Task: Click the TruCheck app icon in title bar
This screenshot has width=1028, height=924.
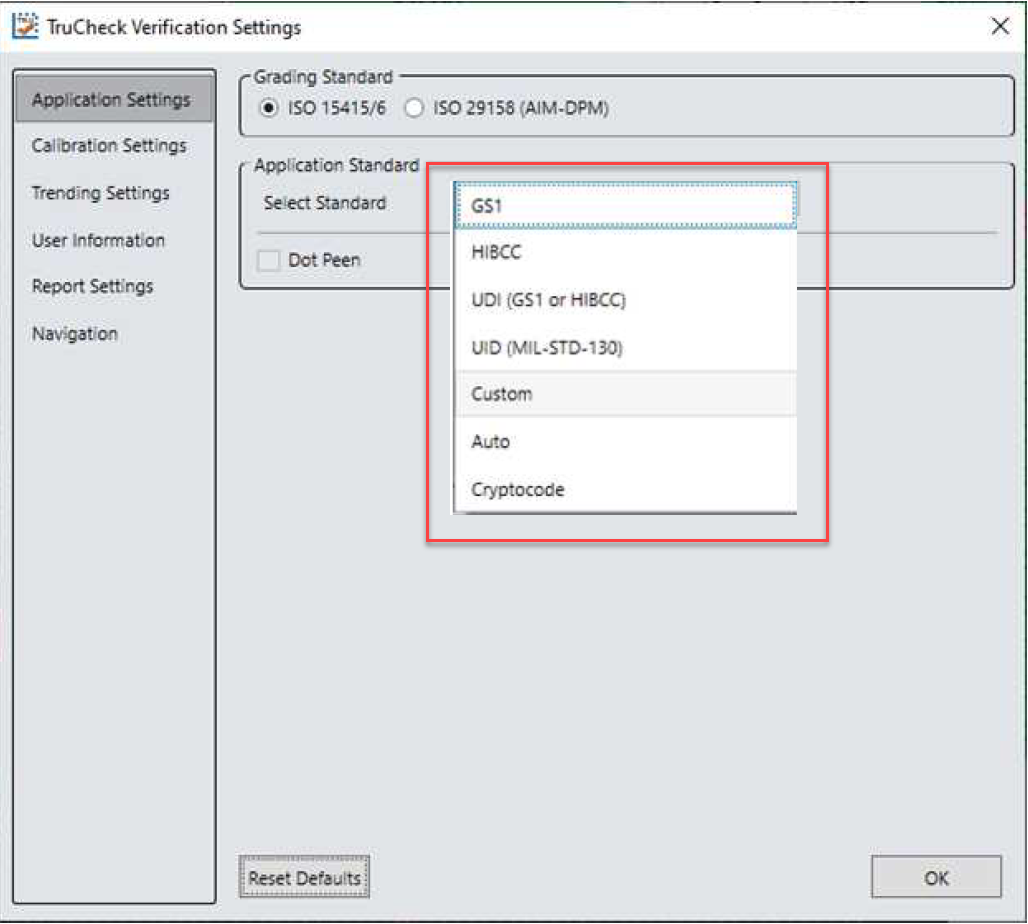Action: (x=24, y=27)
